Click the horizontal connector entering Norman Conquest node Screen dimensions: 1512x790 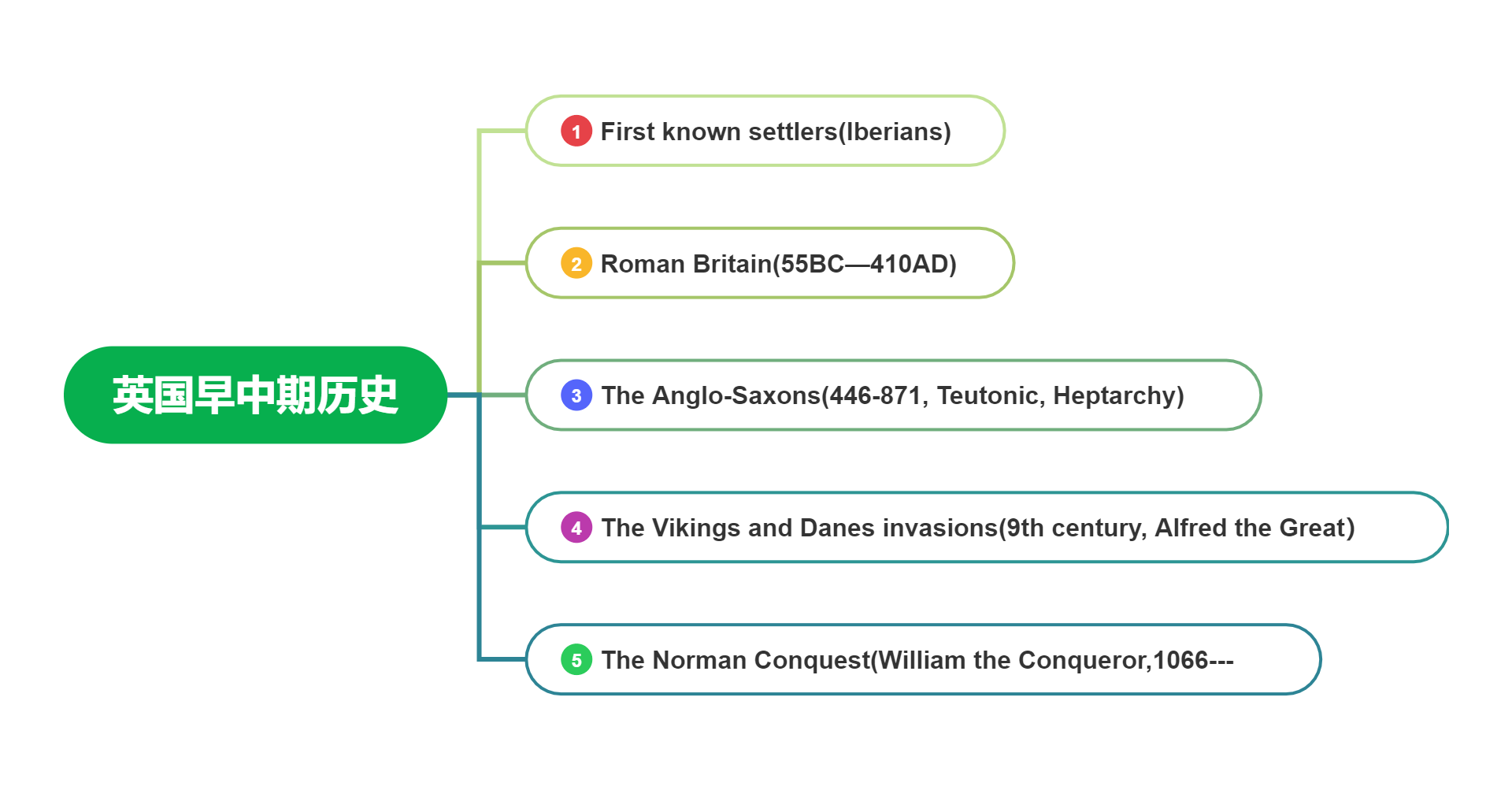[502, 659]
